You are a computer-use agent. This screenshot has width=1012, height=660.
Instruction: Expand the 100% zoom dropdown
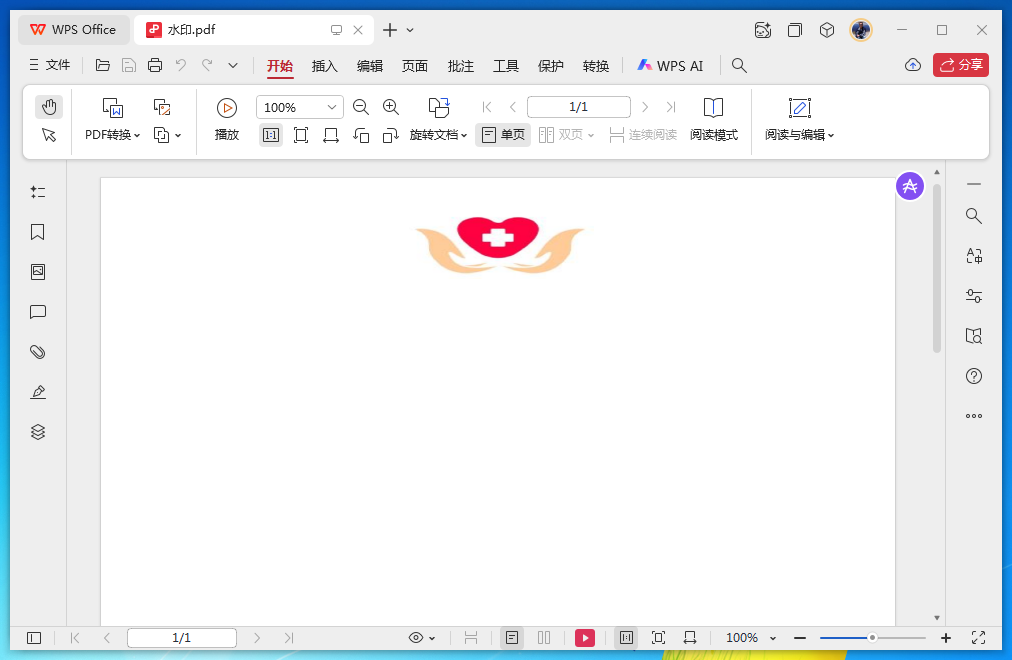coord(332,107)
